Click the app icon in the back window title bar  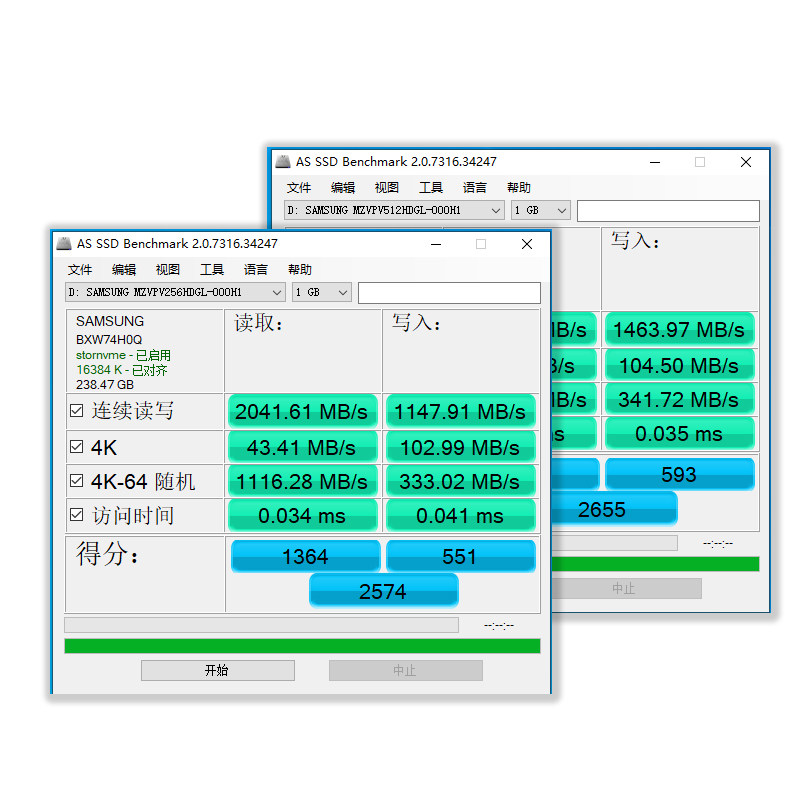(283, 162)
